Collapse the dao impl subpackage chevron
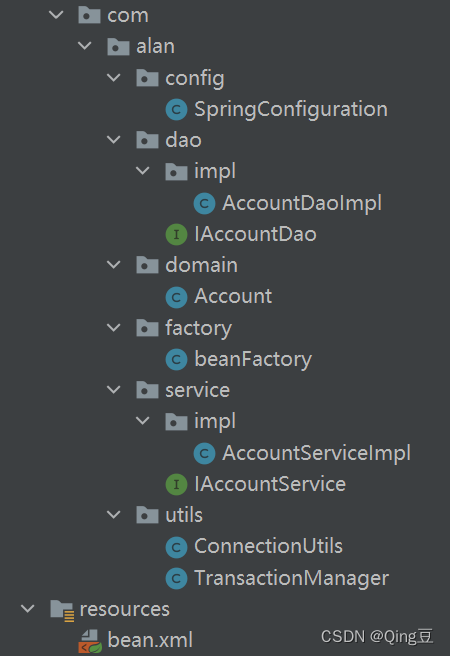This screenshot has height=656, width=450. click(x=143, y=171)
